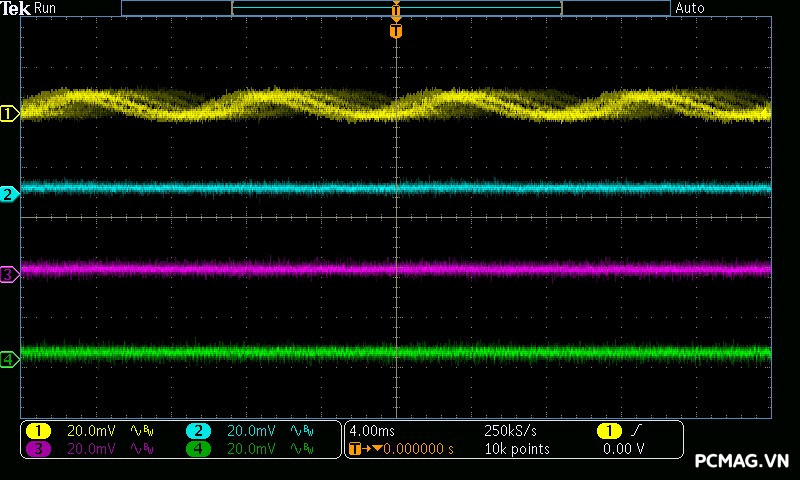Click the Tek logo

pyautogui.click(x=16, y=8)
